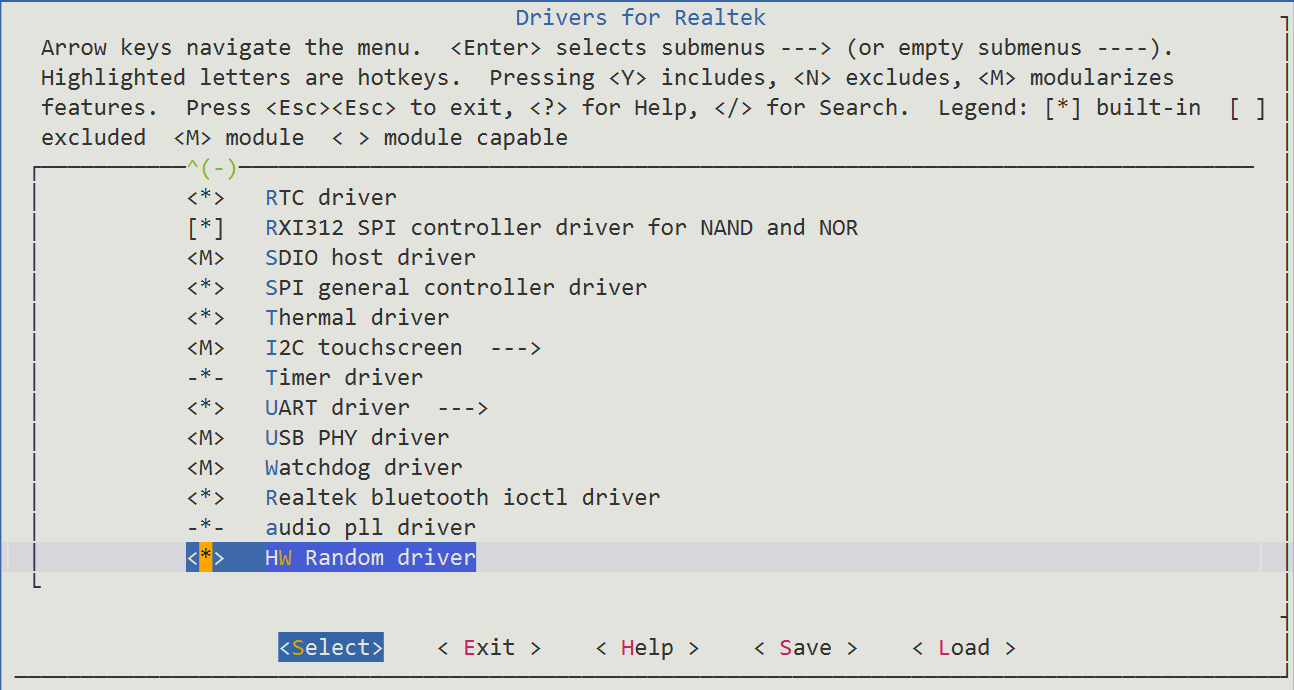This screenshot has height=690, width=1294.
Task: Toggle the HW Random driver asterisk marker
Action: [205, 558]
